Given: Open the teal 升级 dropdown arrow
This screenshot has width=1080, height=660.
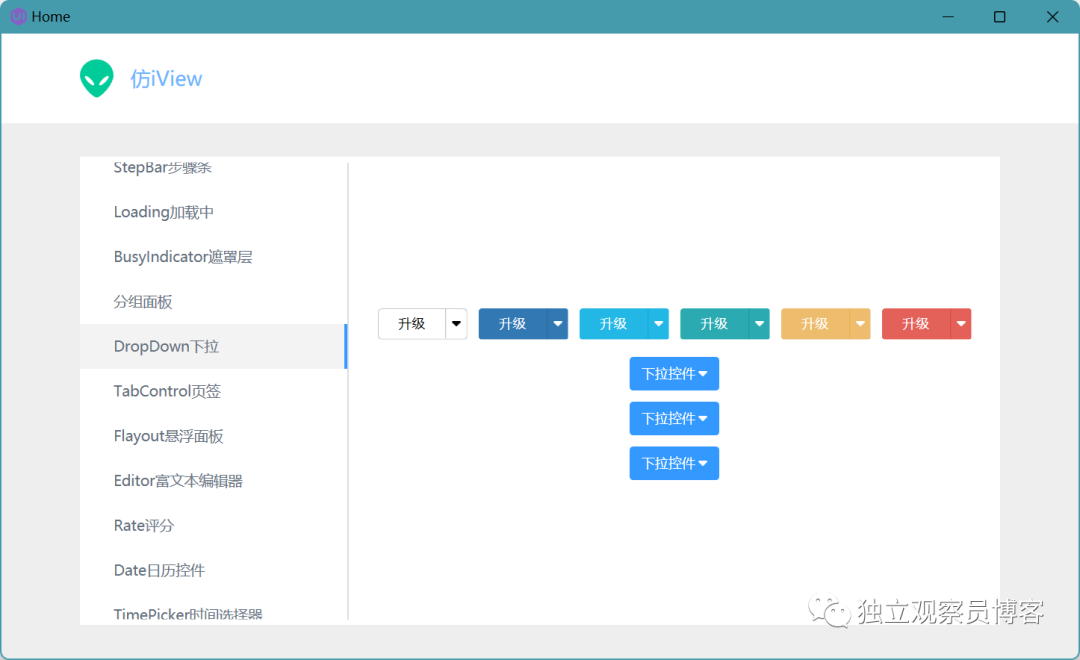Looking at the screenshot, I should click(759, 324).
